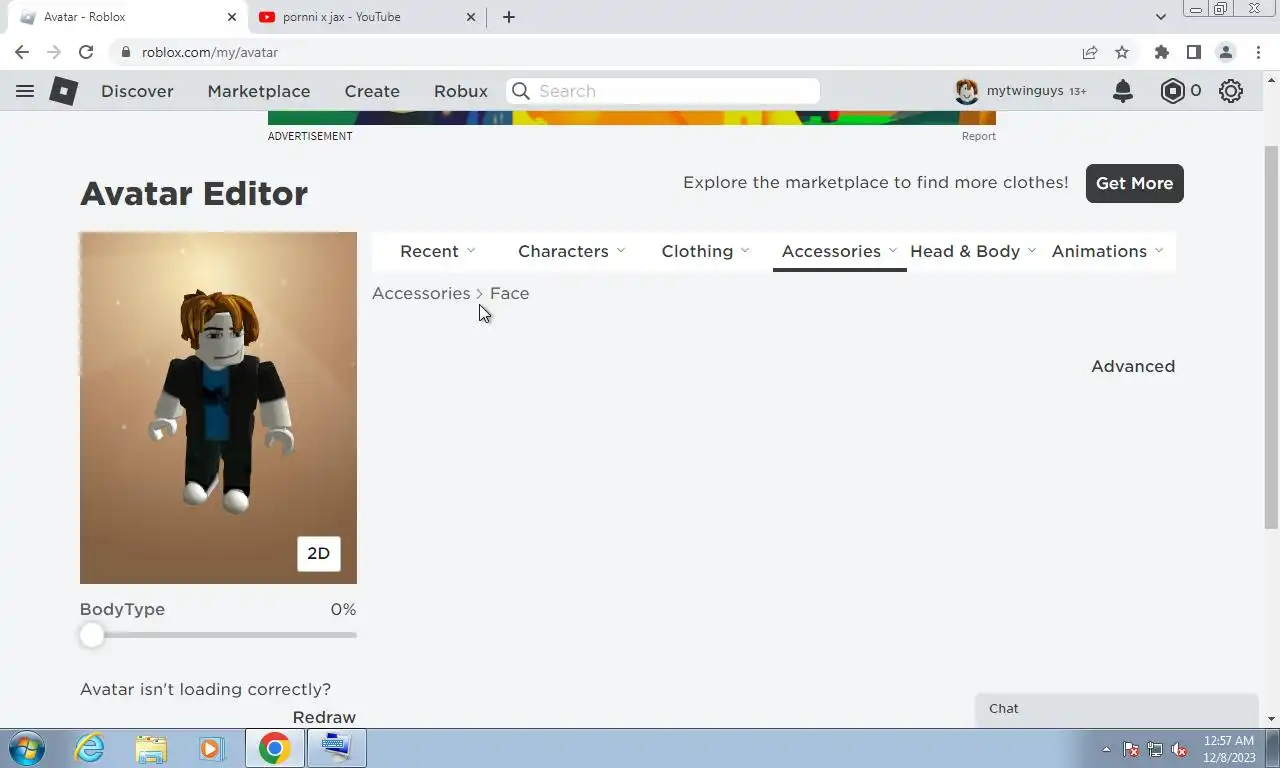Open the notifications bell

[1123, 91]
